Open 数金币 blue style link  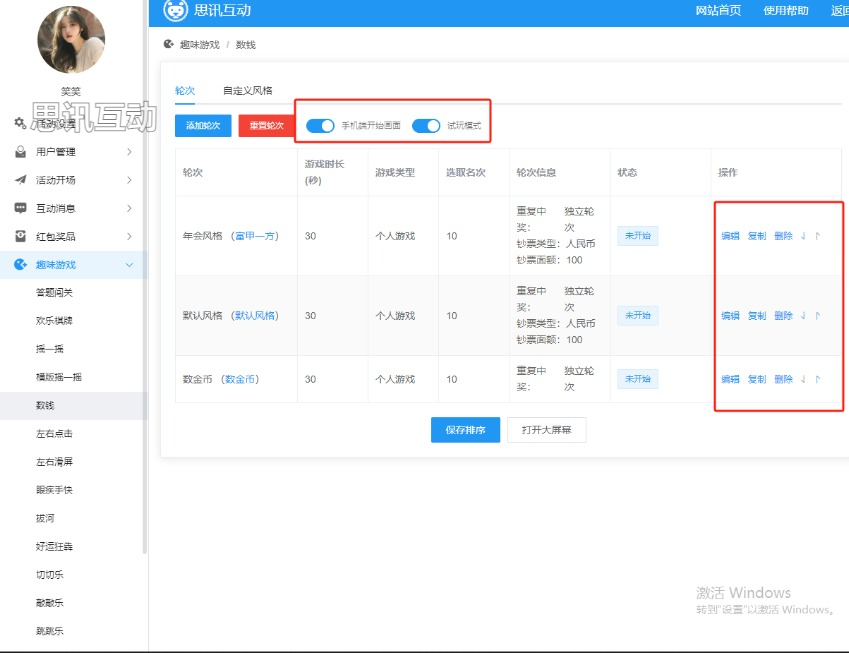[240, 379]
